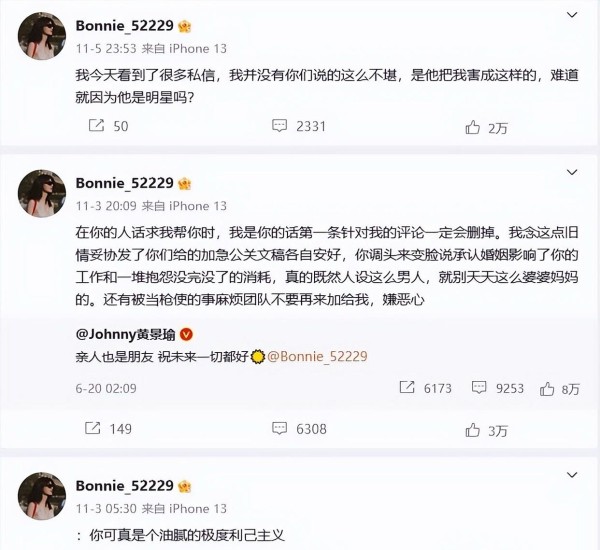Open the avatar on the 11-5 23:53 post
Screen dimensions: 600x550
tap(42, 36)
